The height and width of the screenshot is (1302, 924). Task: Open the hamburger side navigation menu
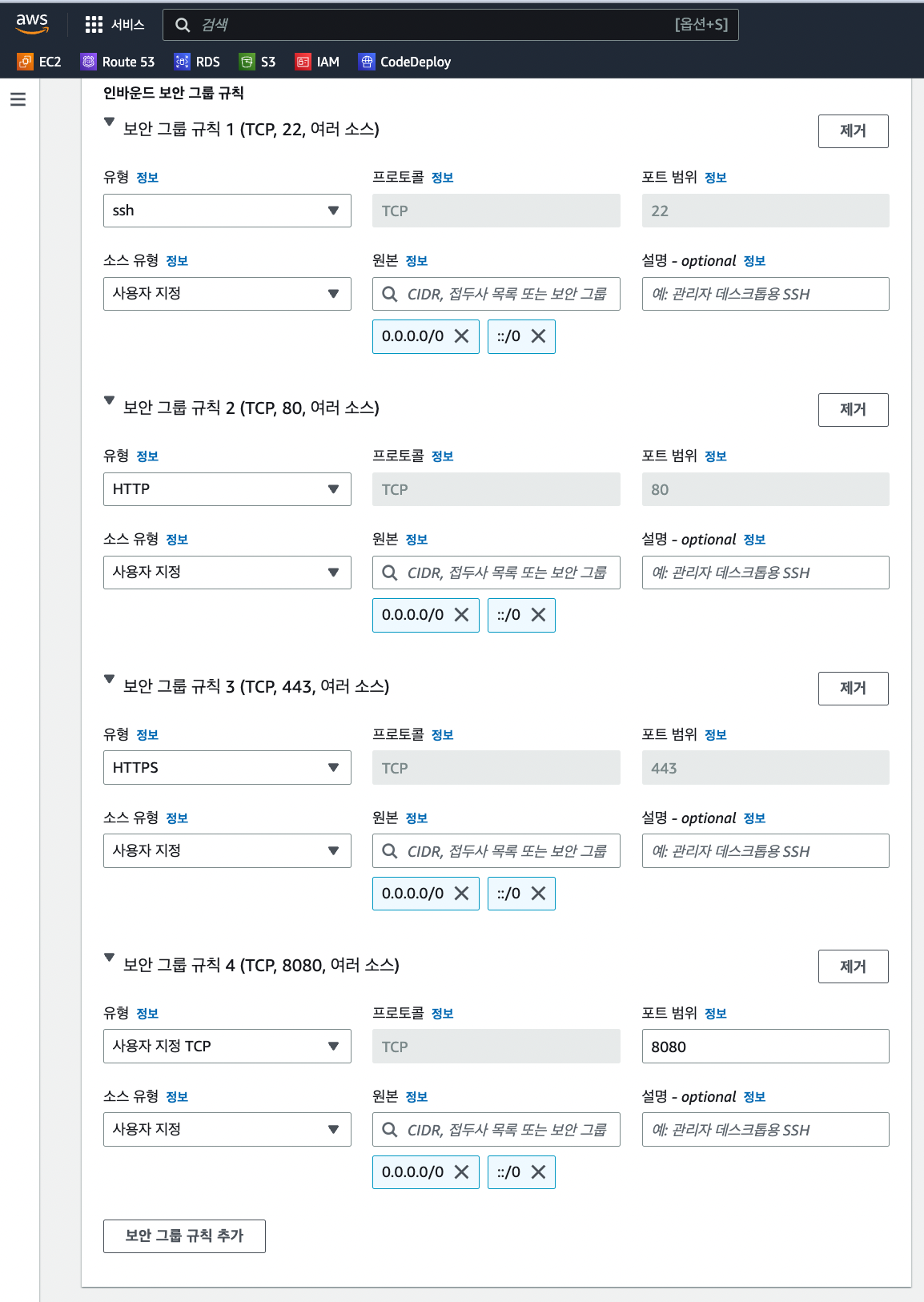18,99
